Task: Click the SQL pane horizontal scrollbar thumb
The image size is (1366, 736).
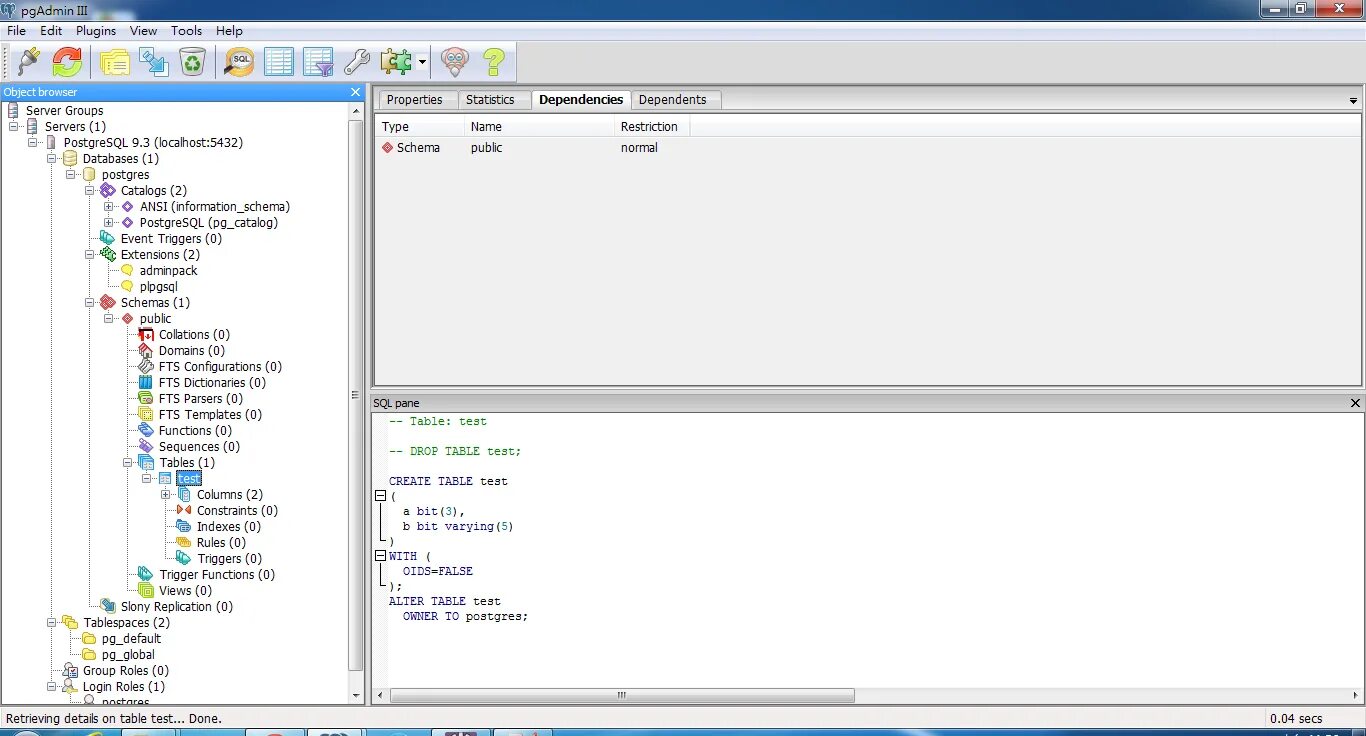Action: pos(622,695)
